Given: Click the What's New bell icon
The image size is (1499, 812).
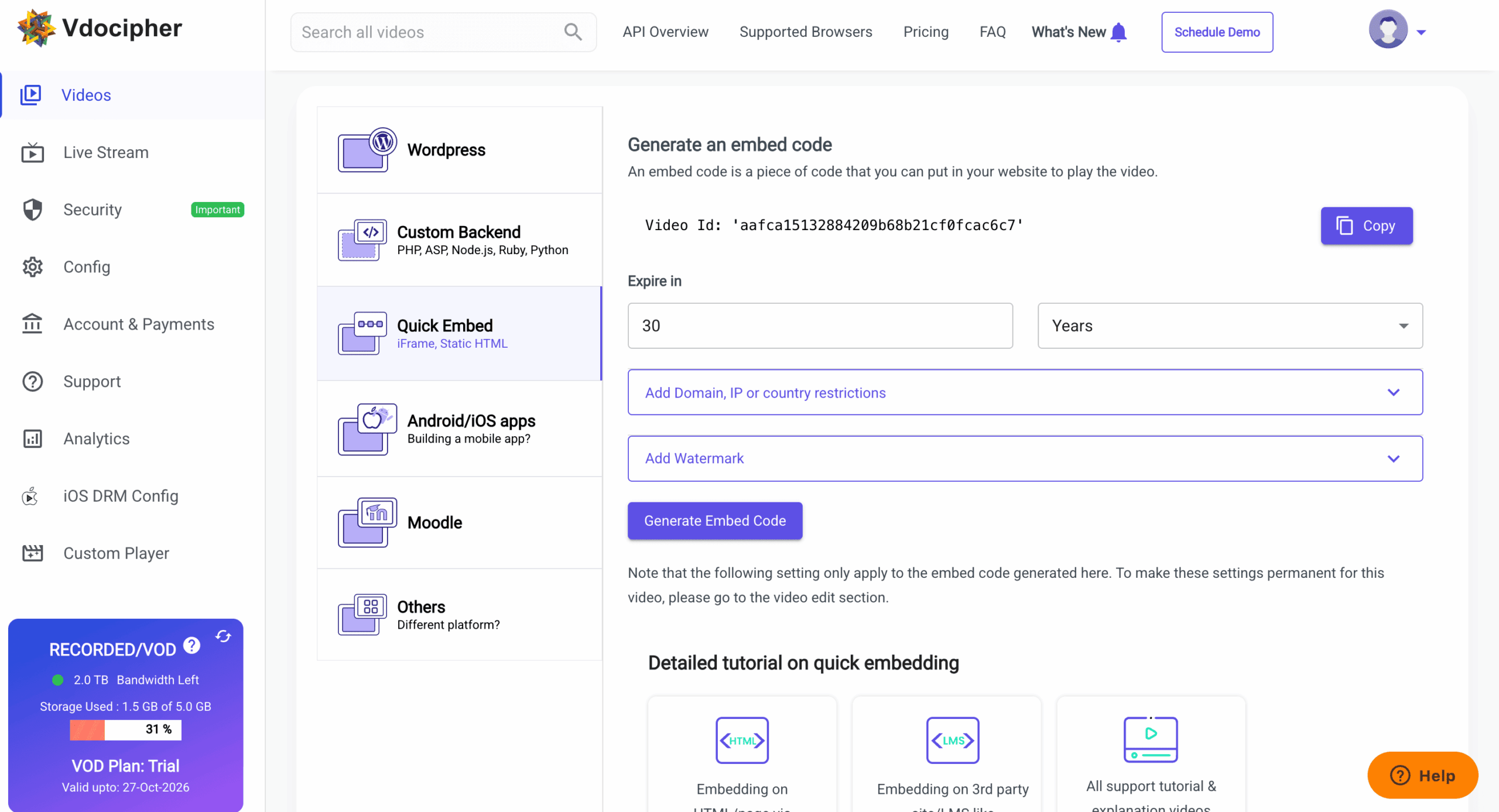Looking at the screenshot, I should point(1118,32).
